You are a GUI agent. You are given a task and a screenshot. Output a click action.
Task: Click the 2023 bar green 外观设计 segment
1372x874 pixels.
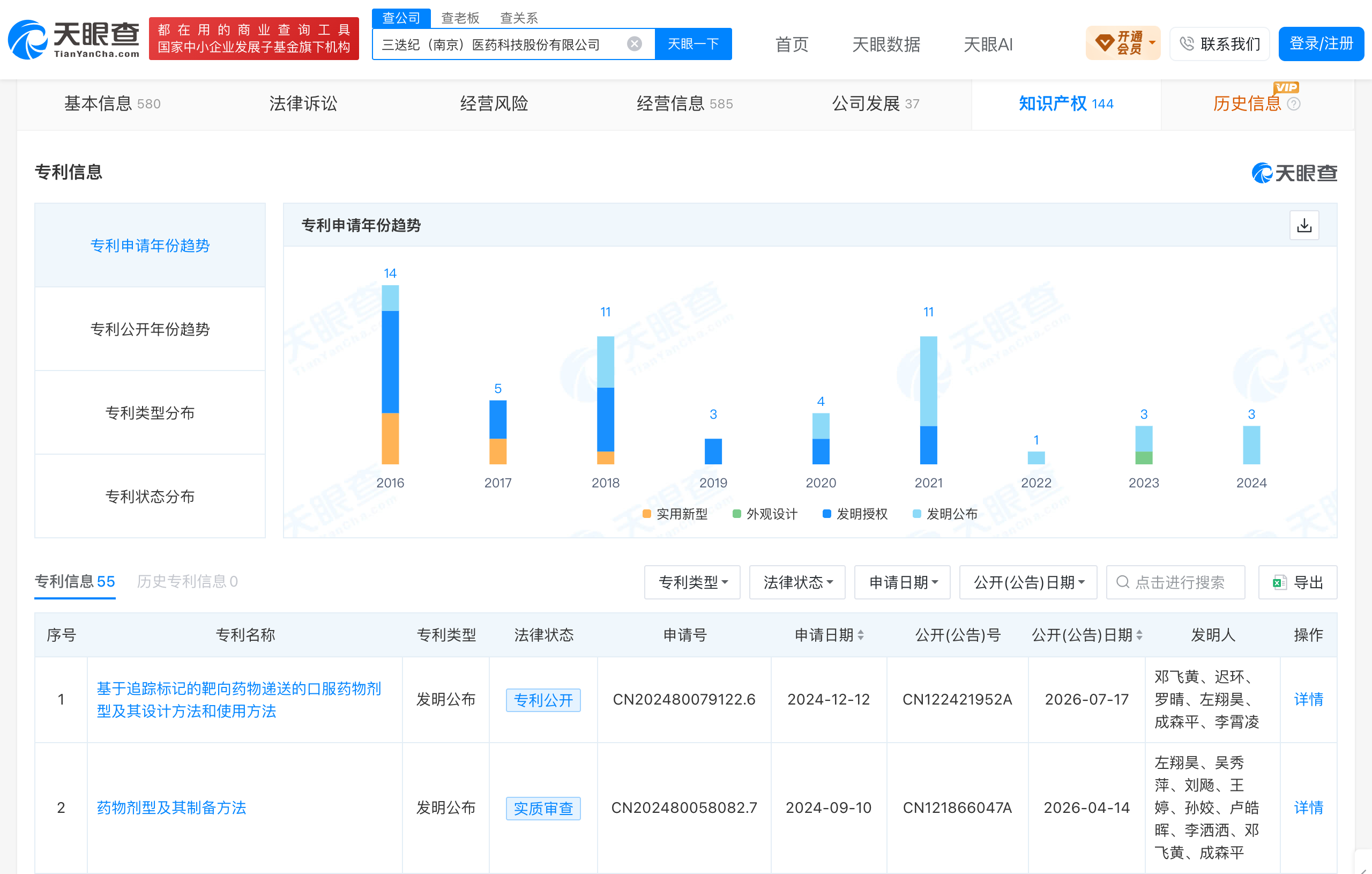click(x=1144, y=458)
